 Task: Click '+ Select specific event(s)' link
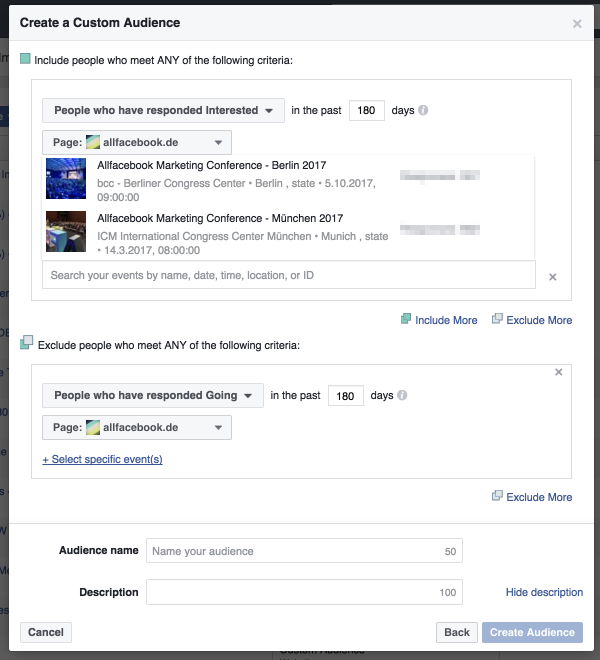pyautogui.click(x=102, y=459)
